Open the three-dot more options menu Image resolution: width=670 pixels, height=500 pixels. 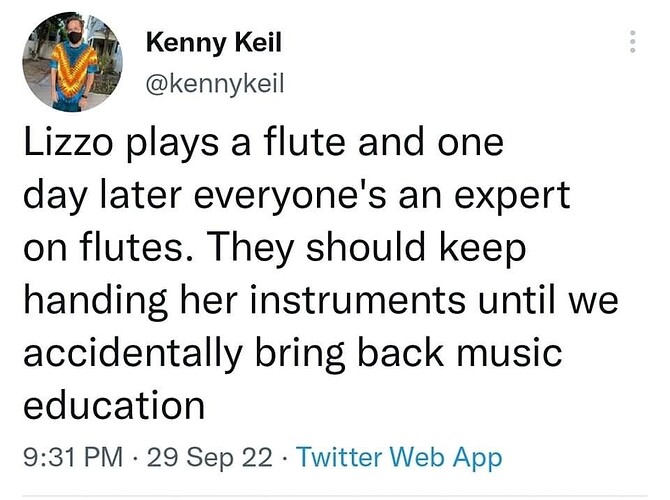pyautogui.click(x=632, y=42)
